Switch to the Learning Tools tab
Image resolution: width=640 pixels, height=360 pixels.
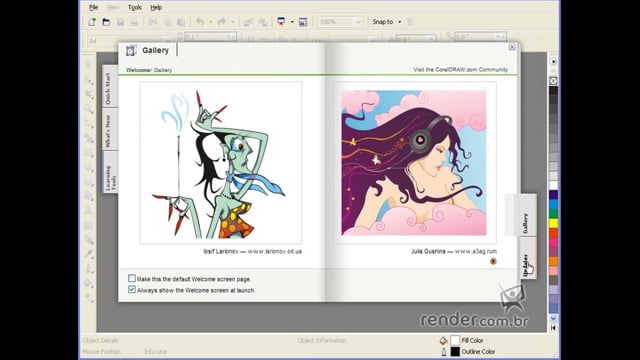pyautogui.click(x=109, y=173)
